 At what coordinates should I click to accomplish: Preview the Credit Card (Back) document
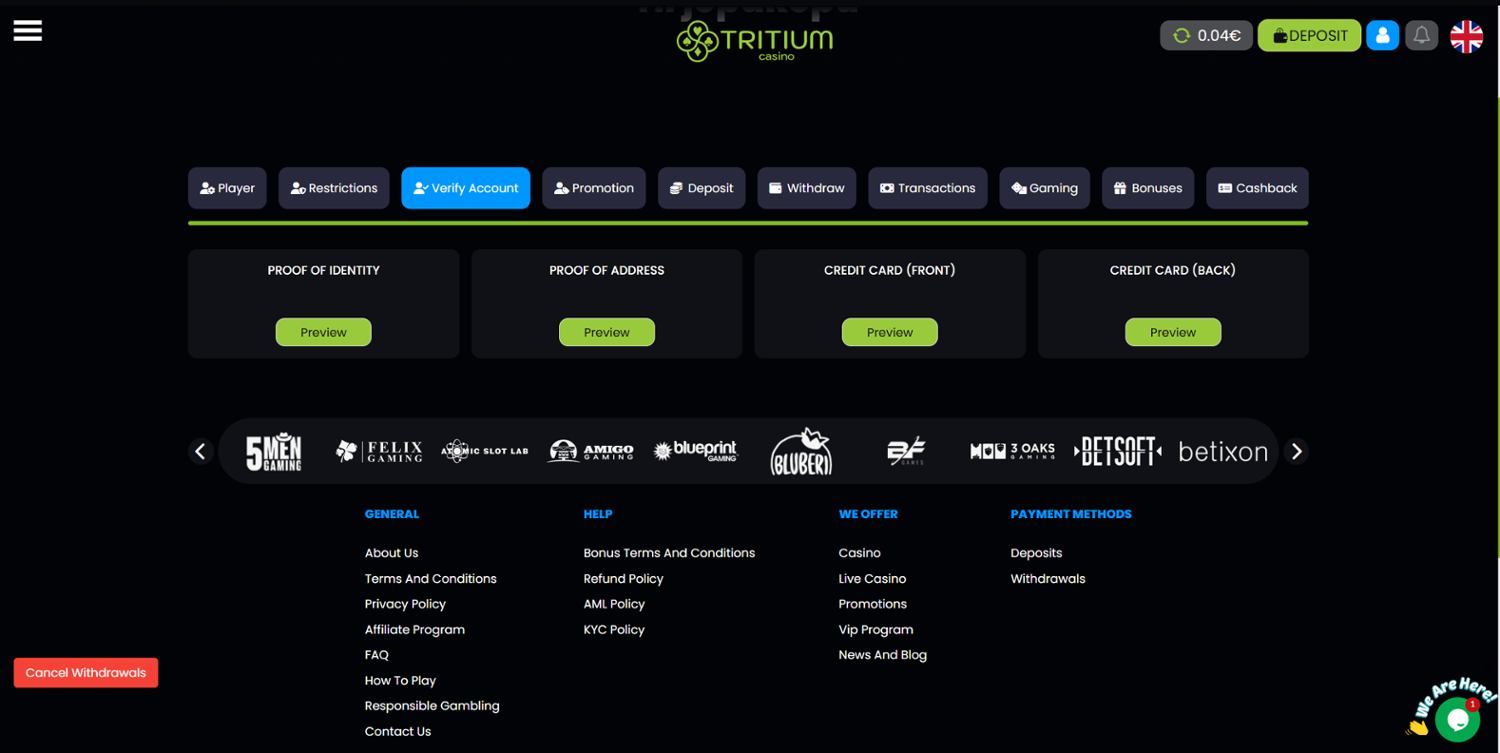coord(1172,332)
